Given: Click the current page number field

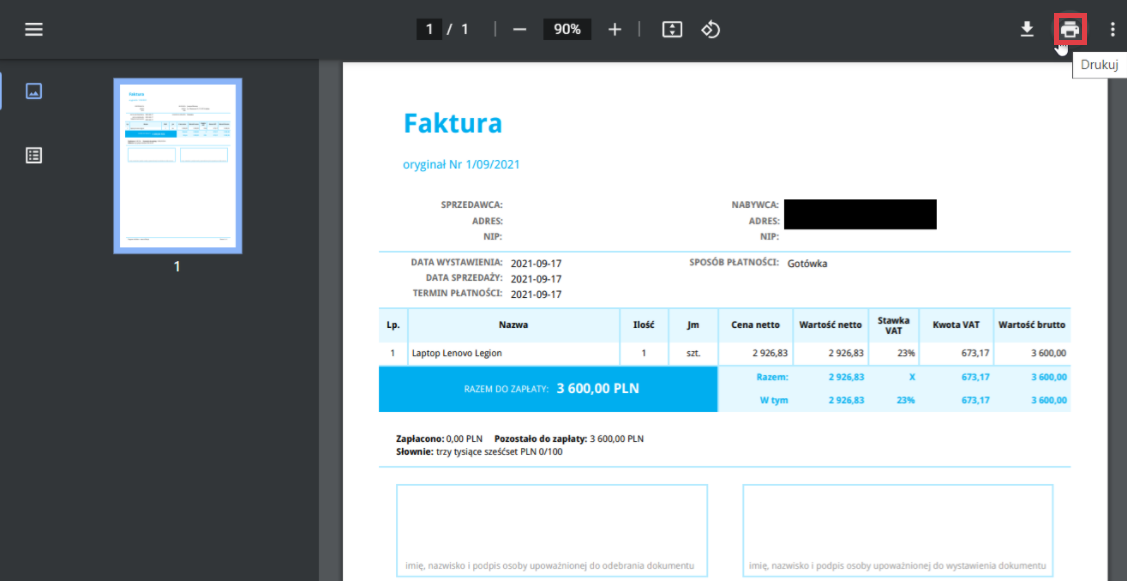Looking at the screenshot, I should click(429, 29).
